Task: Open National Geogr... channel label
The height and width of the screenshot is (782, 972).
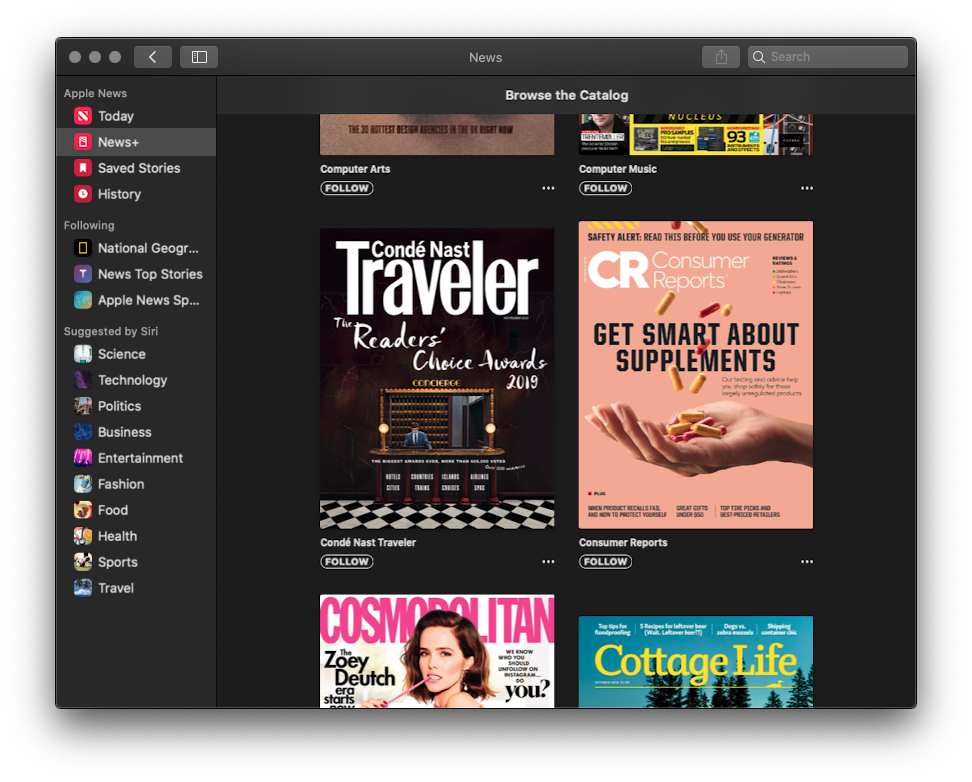Action: coord(148,248)
